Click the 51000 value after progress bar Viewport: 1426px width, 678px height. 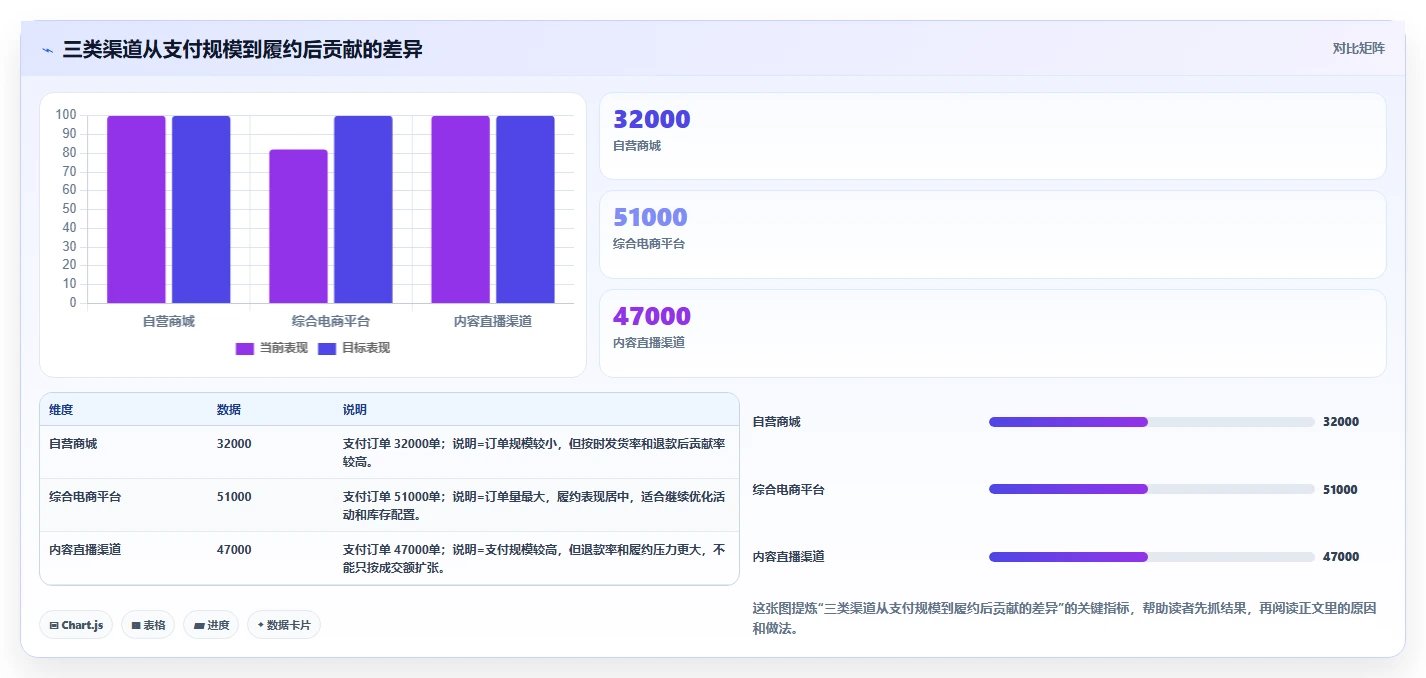tap(1340, 490)
